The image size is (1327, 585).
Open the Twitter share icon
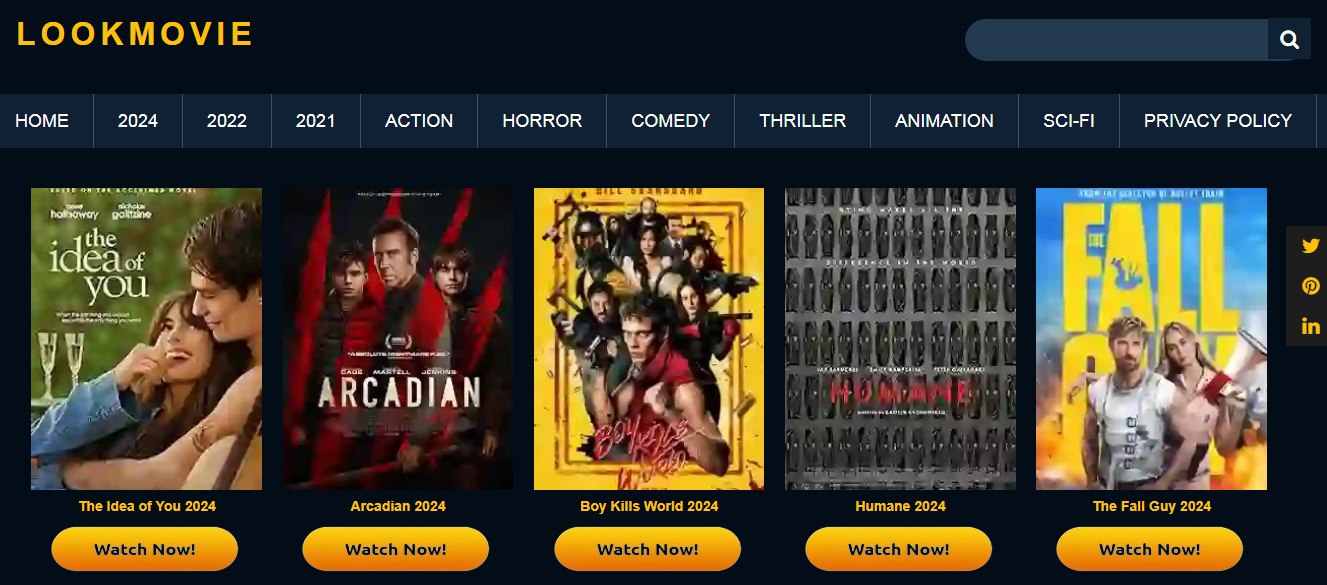click(x=1310, y=246)
